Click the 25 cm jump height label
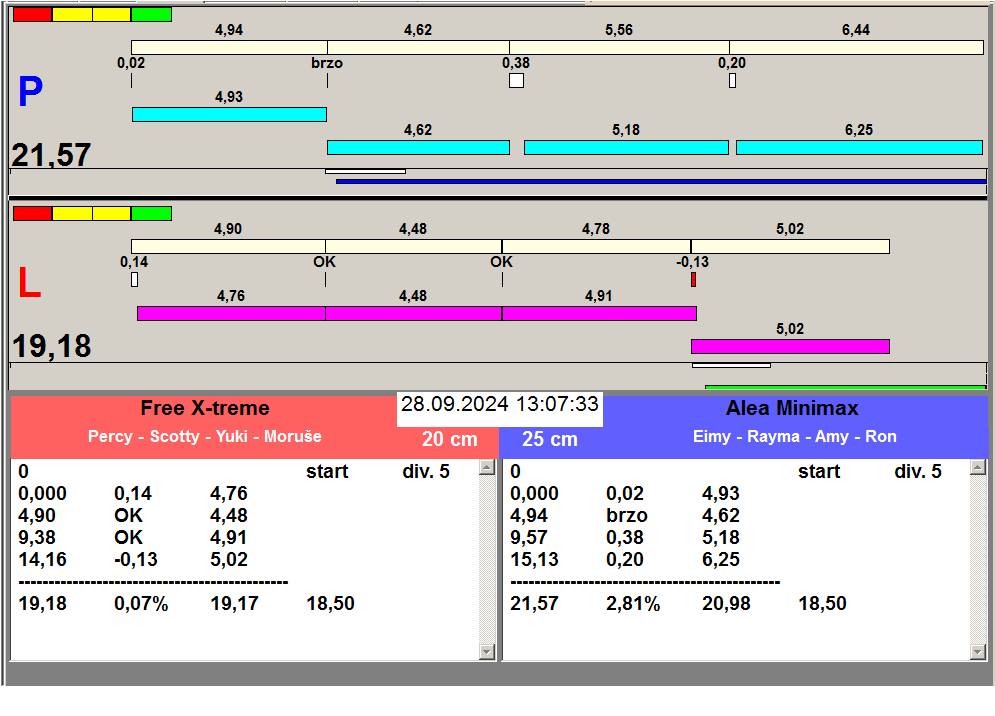995x716 pixels. 550,439
